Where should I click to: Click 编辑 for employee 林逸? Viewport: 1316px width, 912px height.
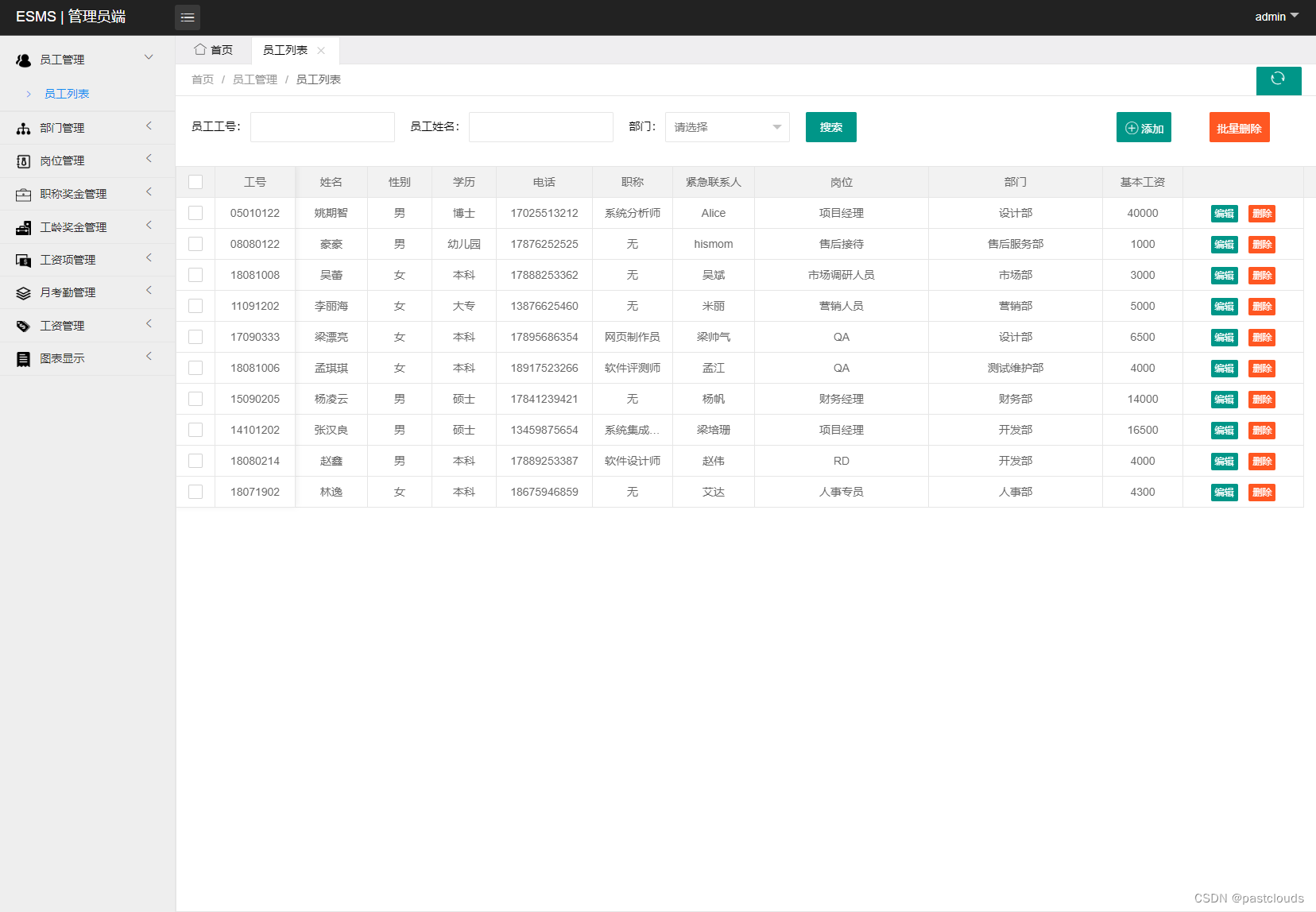1225,493
